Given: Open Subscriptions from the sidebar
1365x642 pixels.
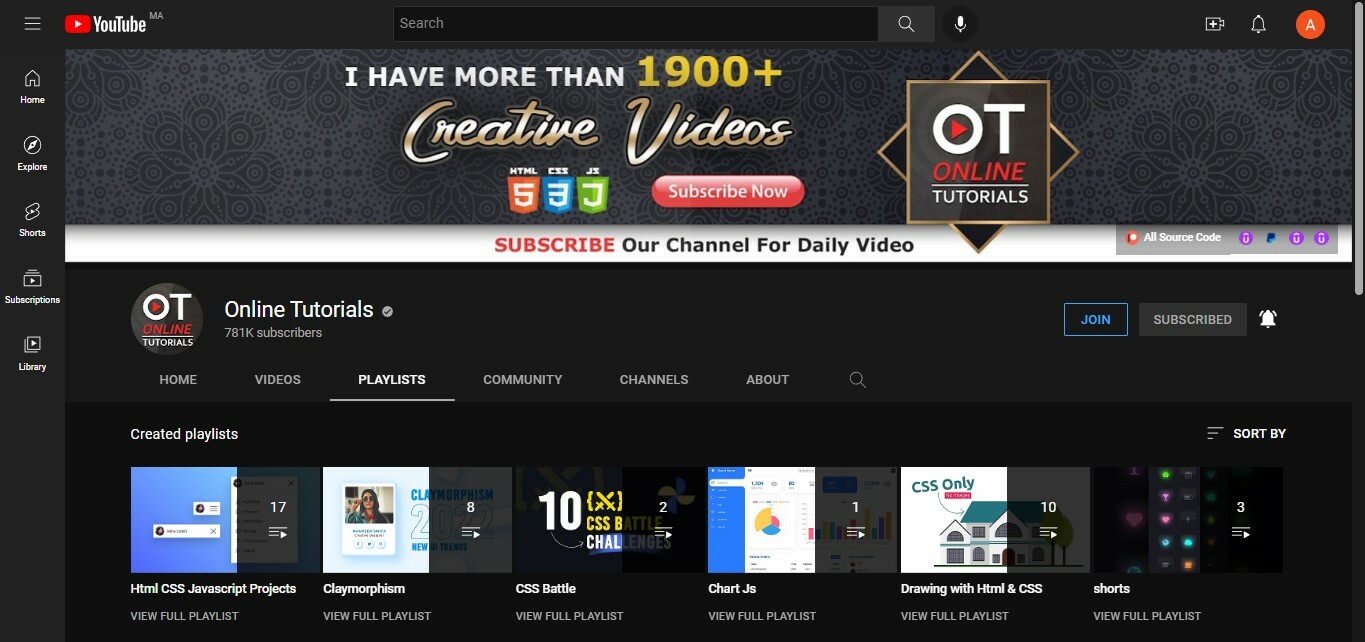Looking at the screenshot, I should tap(31, 285).
